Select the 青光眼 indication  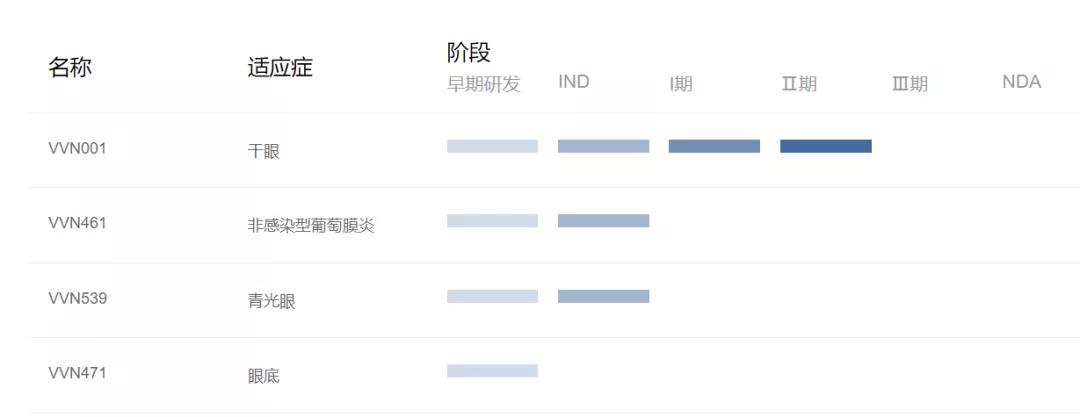click(272, 301)
